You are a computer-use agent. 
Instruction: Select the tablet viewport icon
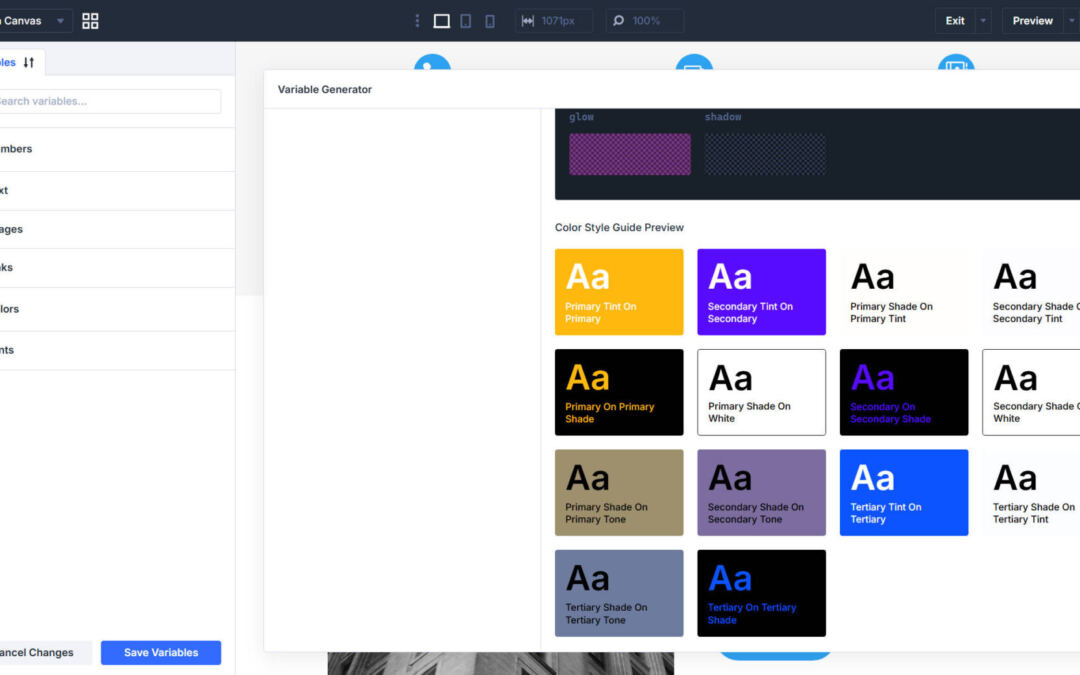pyautogui.click(x=466, y=21)
